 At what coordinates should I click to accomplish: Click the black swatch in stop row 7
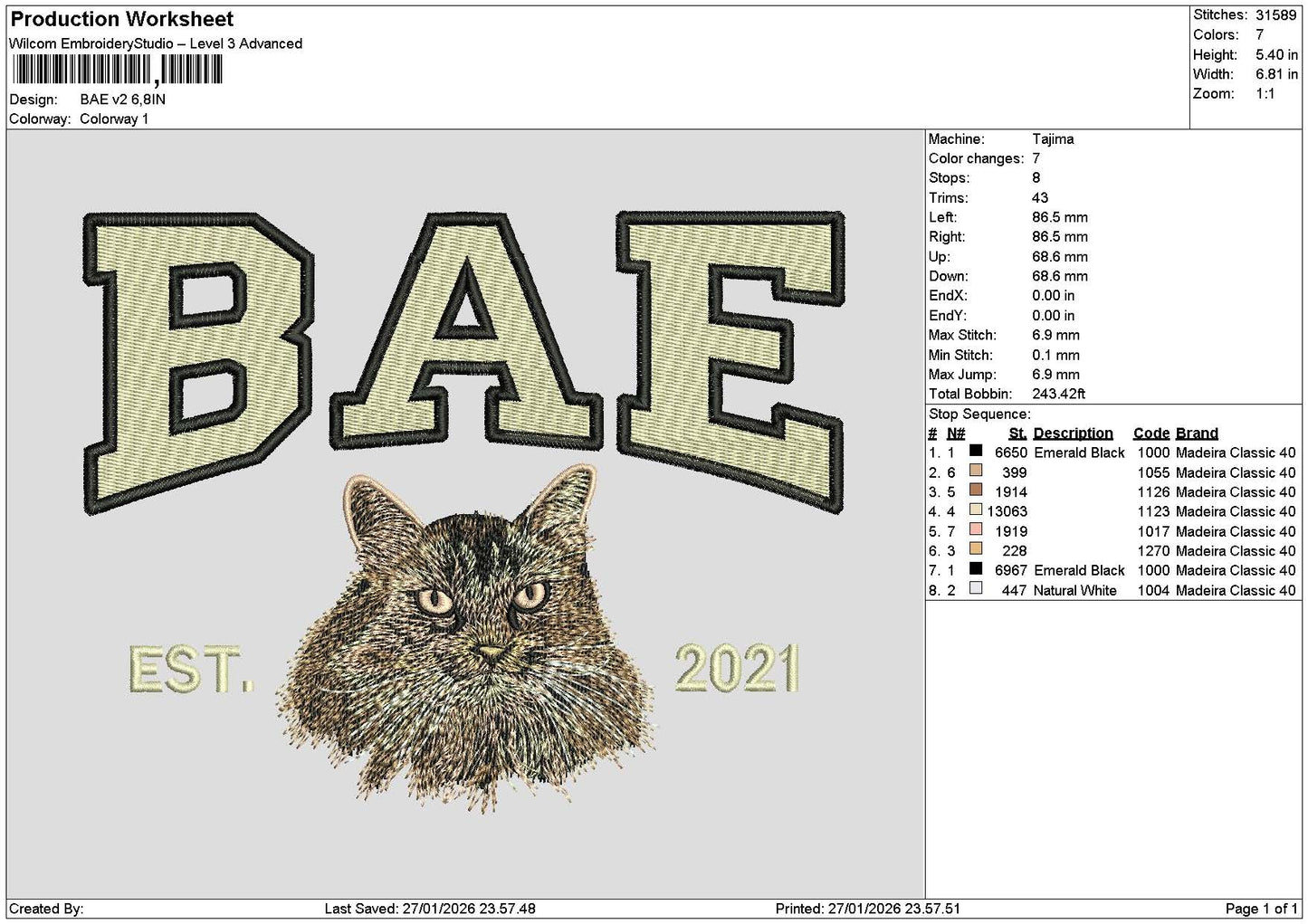coord(976,568)
